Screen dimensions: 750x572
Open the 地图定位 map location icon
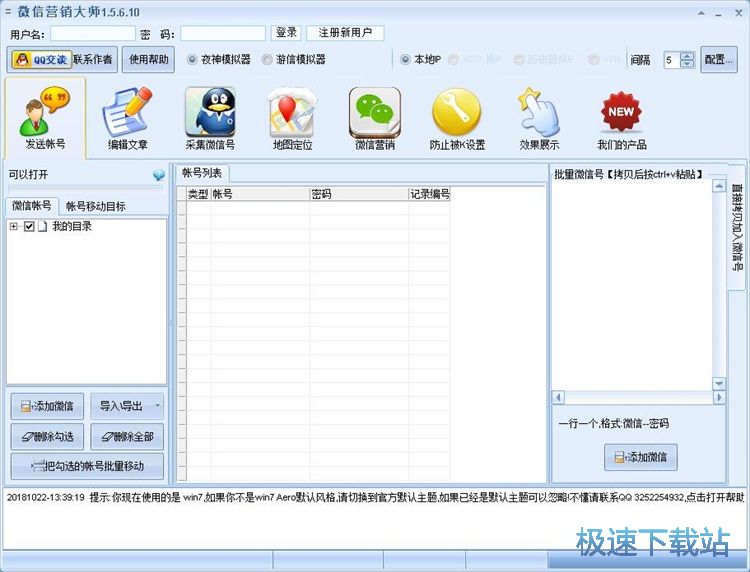292,118
